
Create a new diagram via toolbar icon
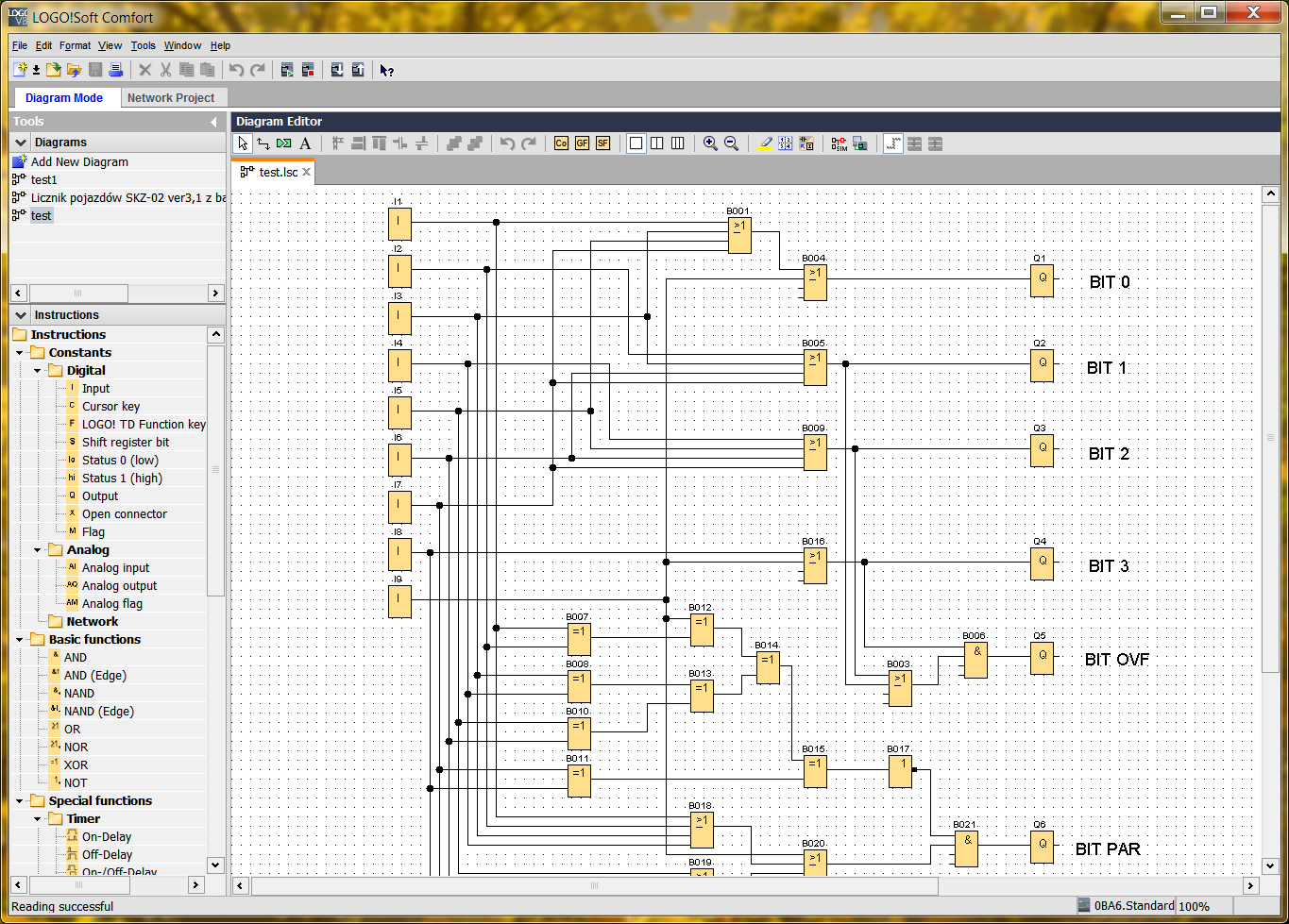tap(20, 70)
